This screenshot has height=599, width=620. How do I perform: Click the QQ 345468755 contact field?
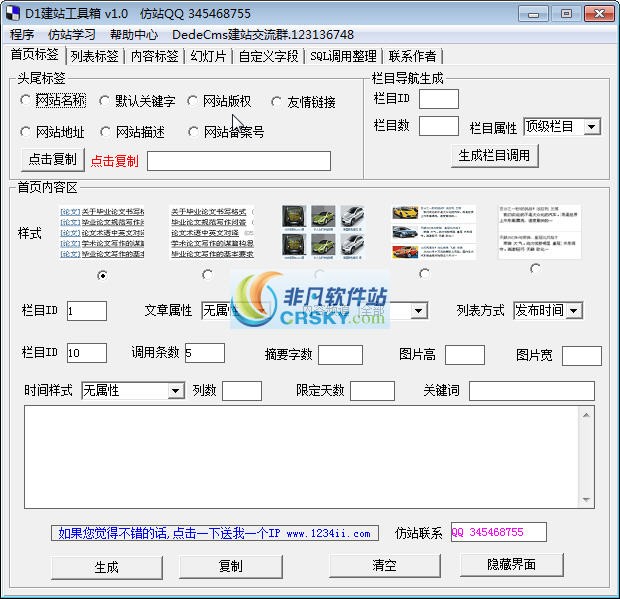click(x=499, y=532)
